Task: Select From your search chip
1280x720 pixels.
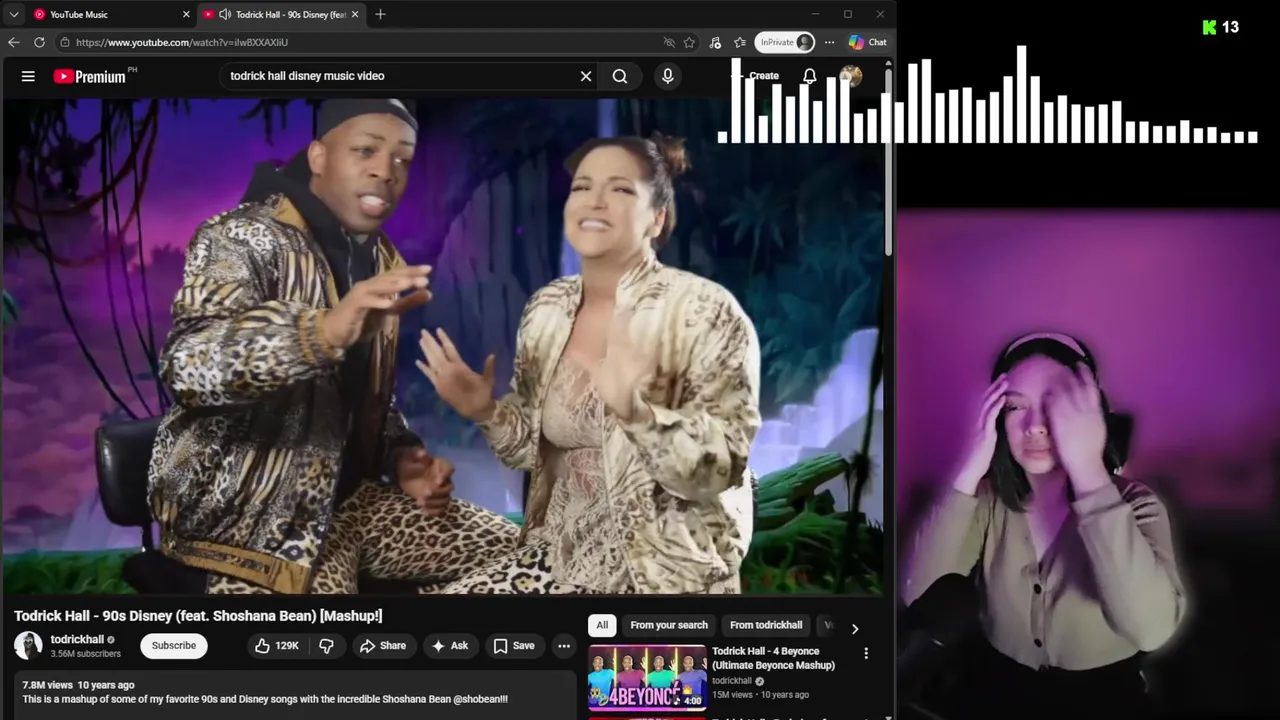Action: click(669, 625)
